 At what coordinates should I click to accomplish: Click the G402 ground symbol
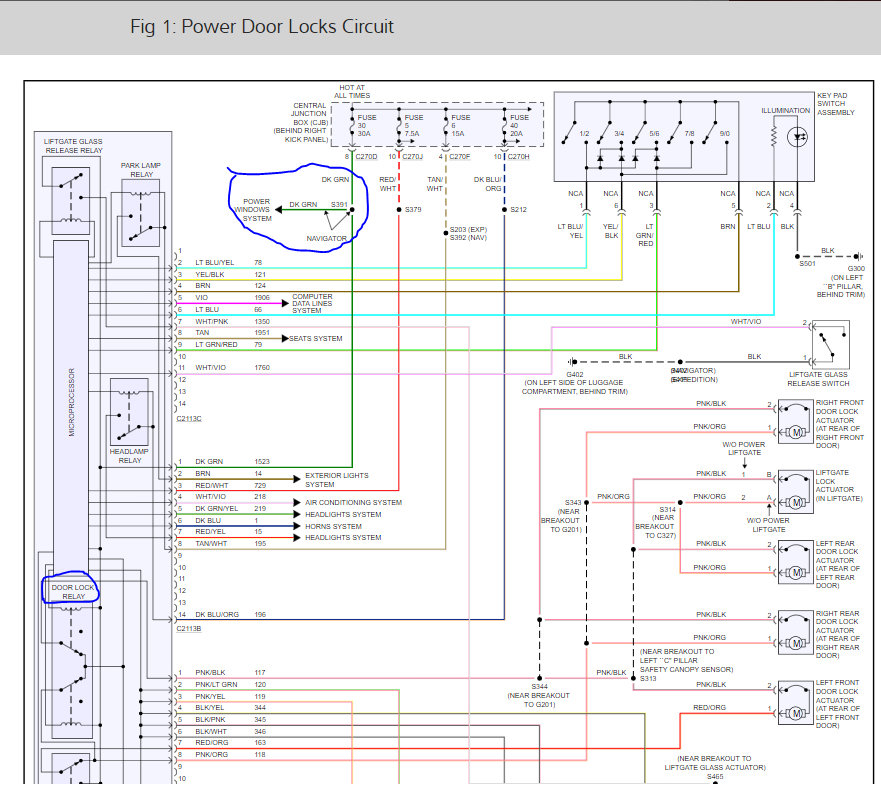(572, 362)
